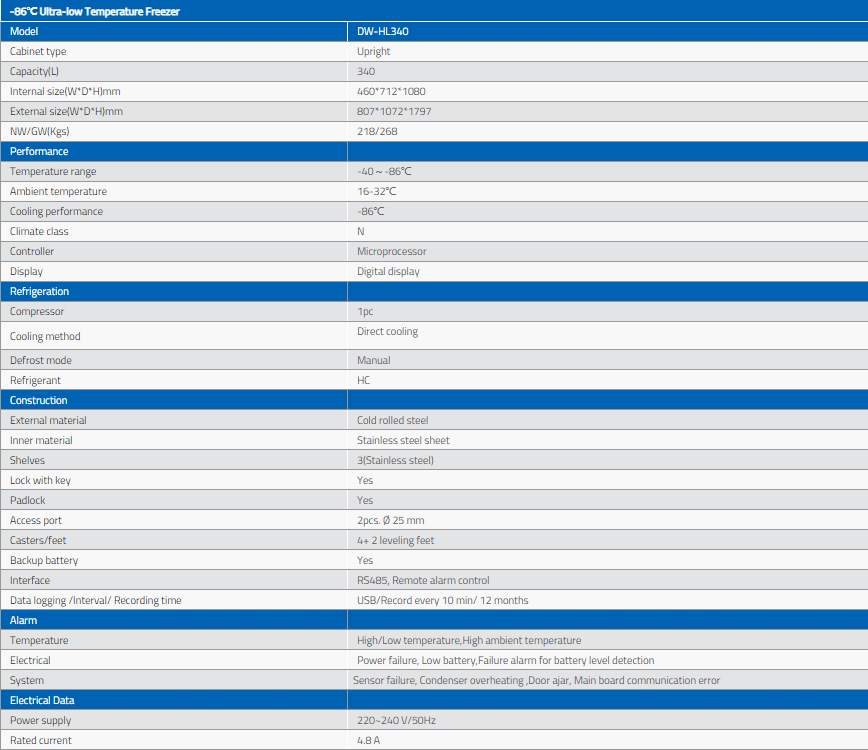
Task: Select the 'Direct cooling' value
Action: pyautogui.click(x=387, y=331)
